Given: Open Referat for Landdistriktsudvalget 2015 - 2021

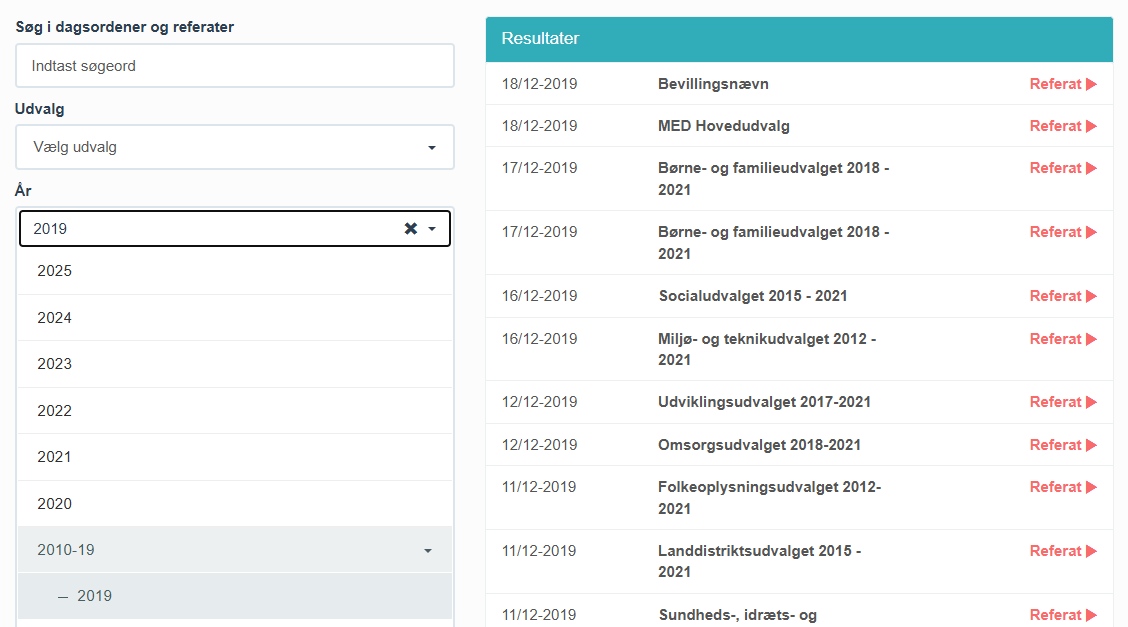Looking at the screenshot, I should click(x=1062, y=551).
